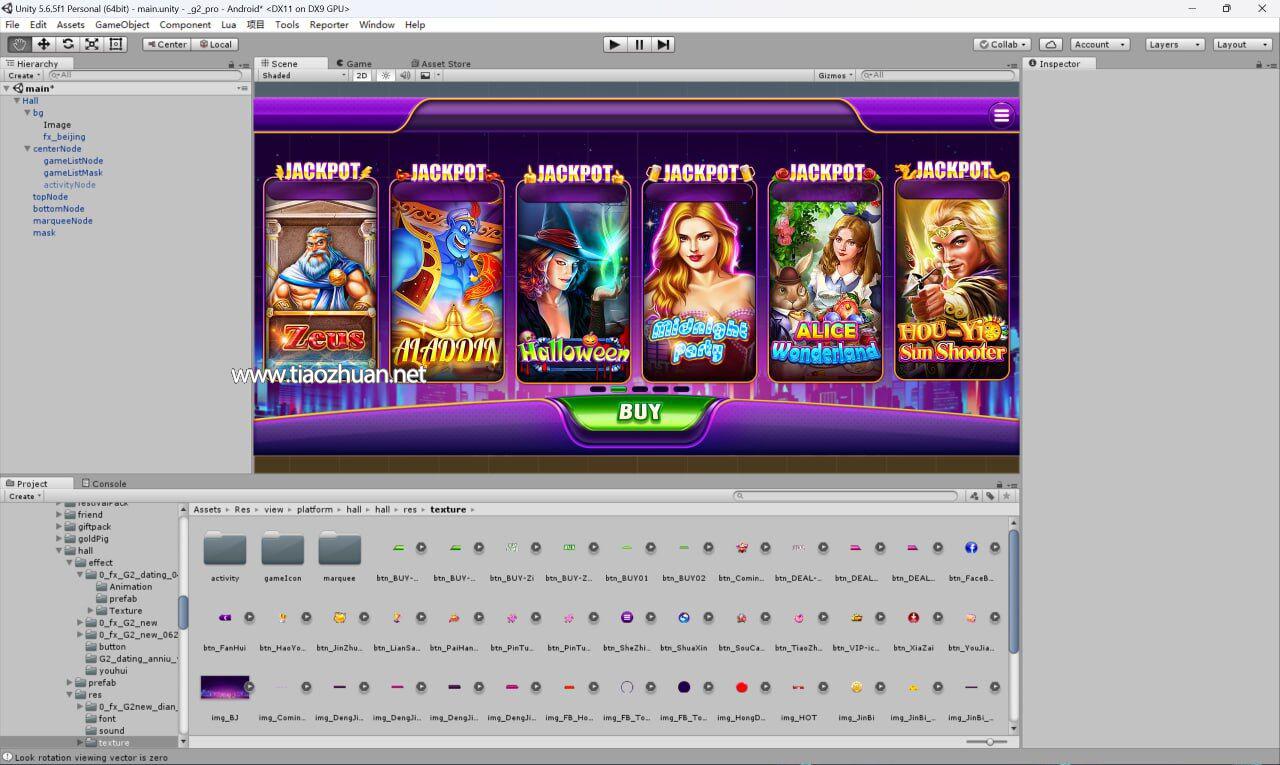Click the hamburger menu in scene view
The image size is (1280, 765).
[1001, 115]
